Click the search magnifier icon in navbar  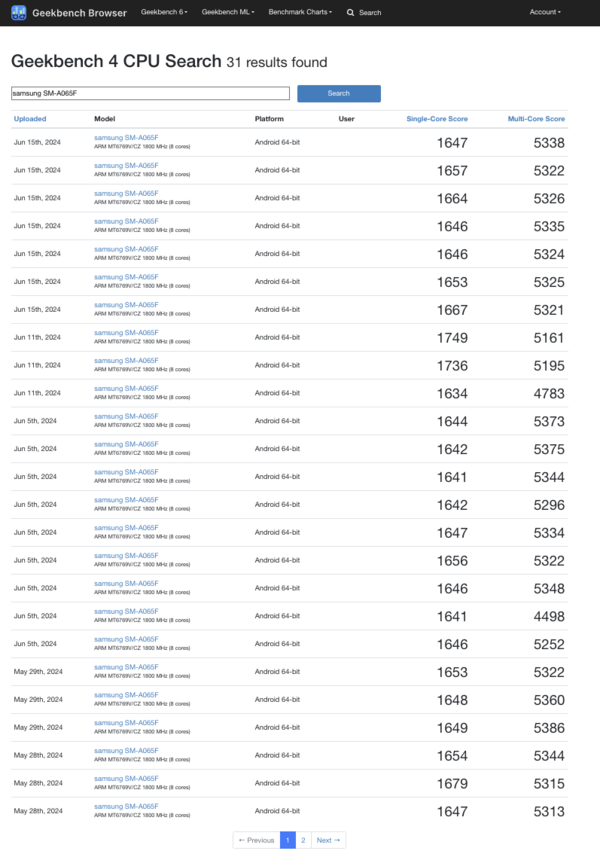[349, 13]
